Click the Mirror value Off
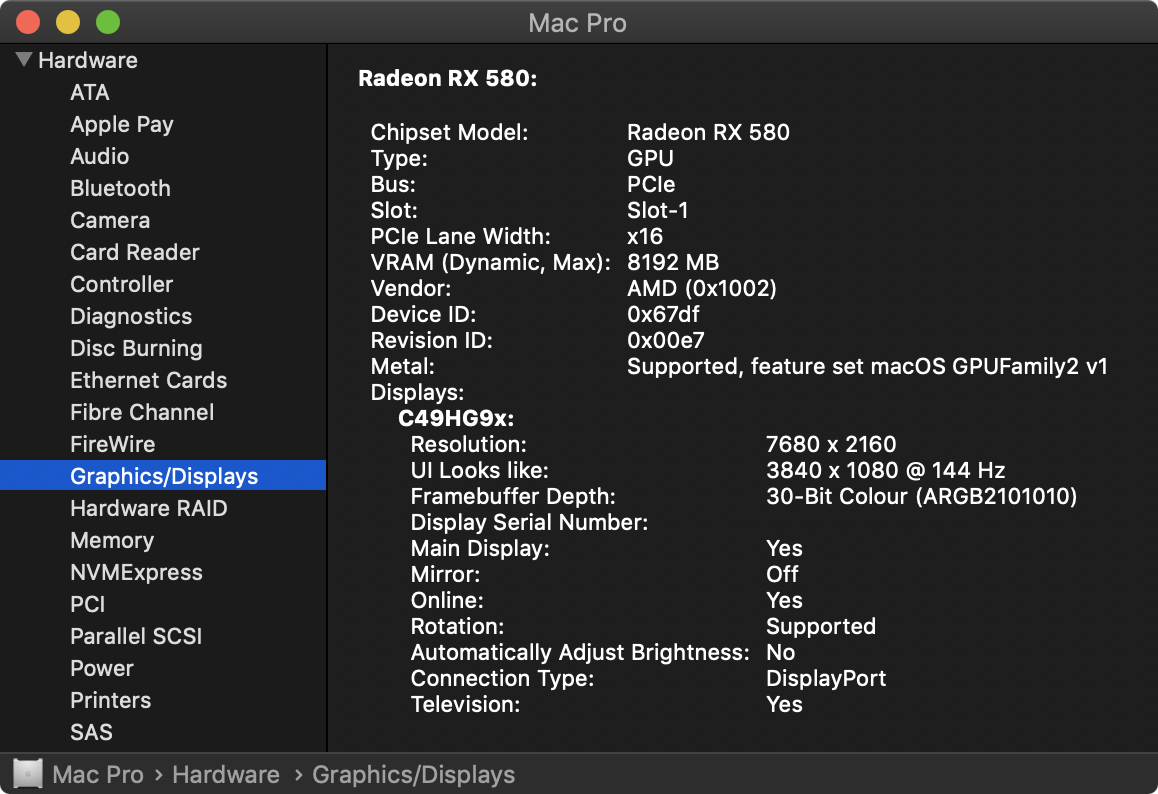 (781, 575)
